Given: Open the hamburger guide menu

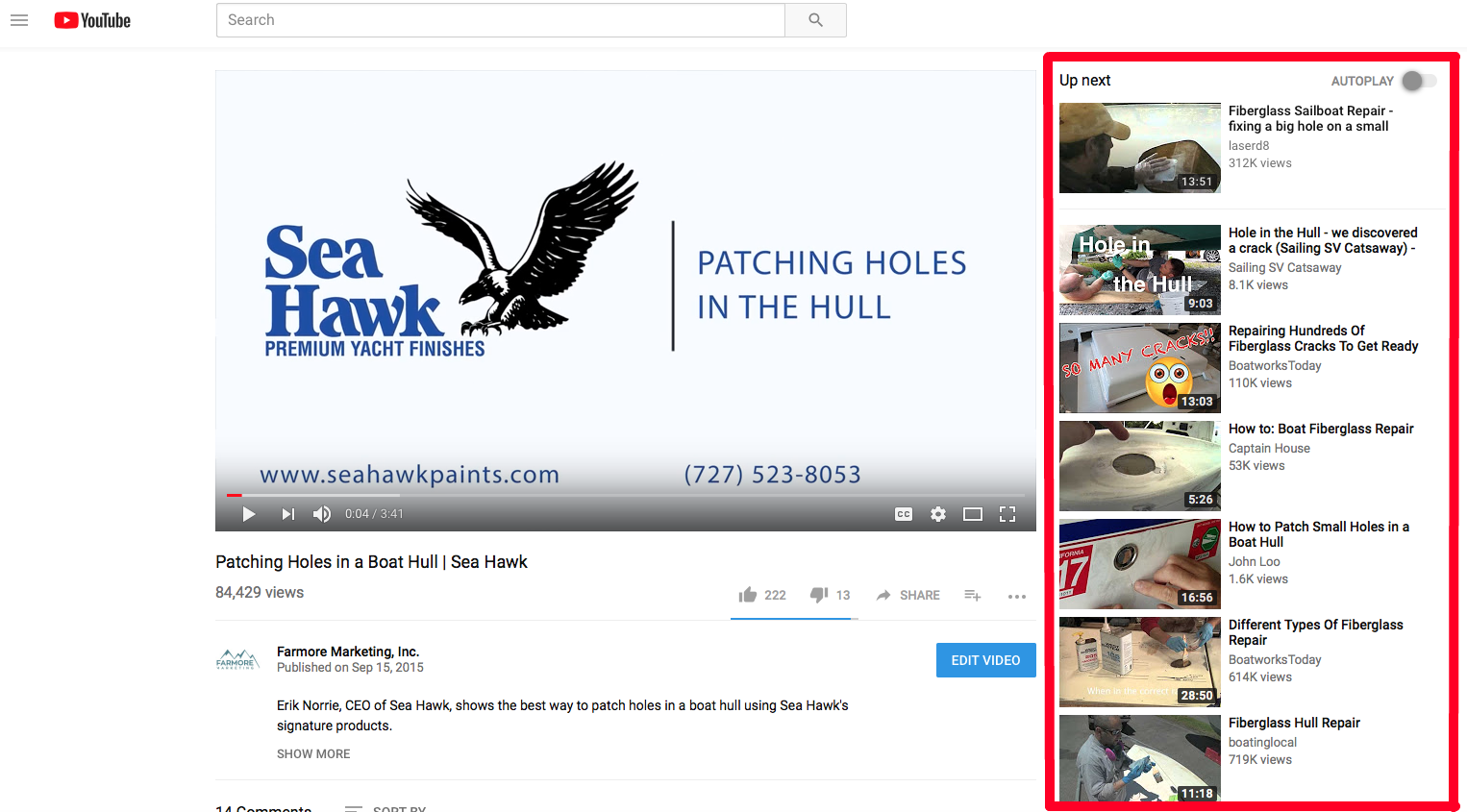Looking at the screenshot, I should [x=19, y=20].
